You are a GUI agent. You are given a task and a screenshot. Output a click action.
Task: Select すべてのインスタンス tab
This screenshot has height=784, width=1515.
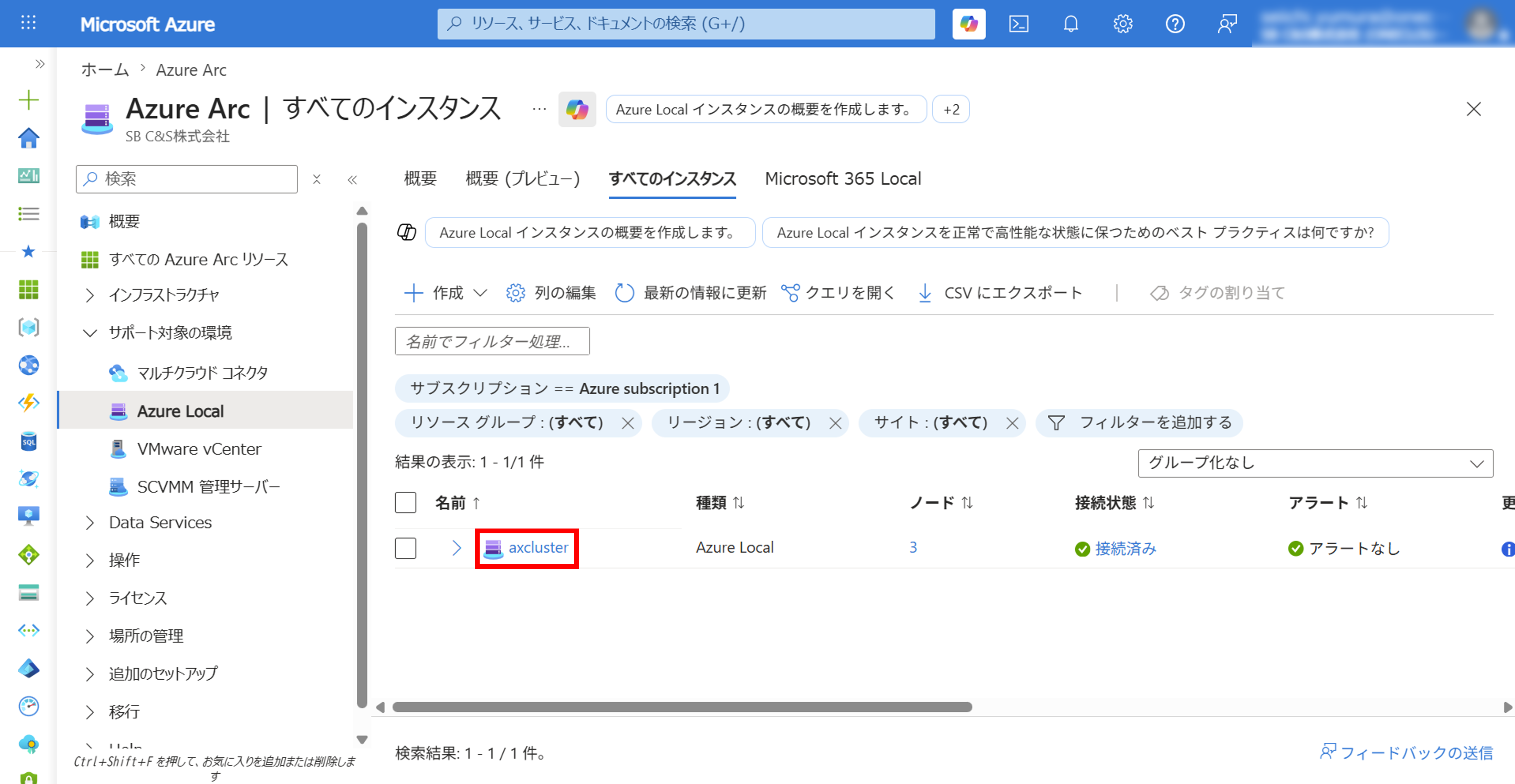point(672,179)
